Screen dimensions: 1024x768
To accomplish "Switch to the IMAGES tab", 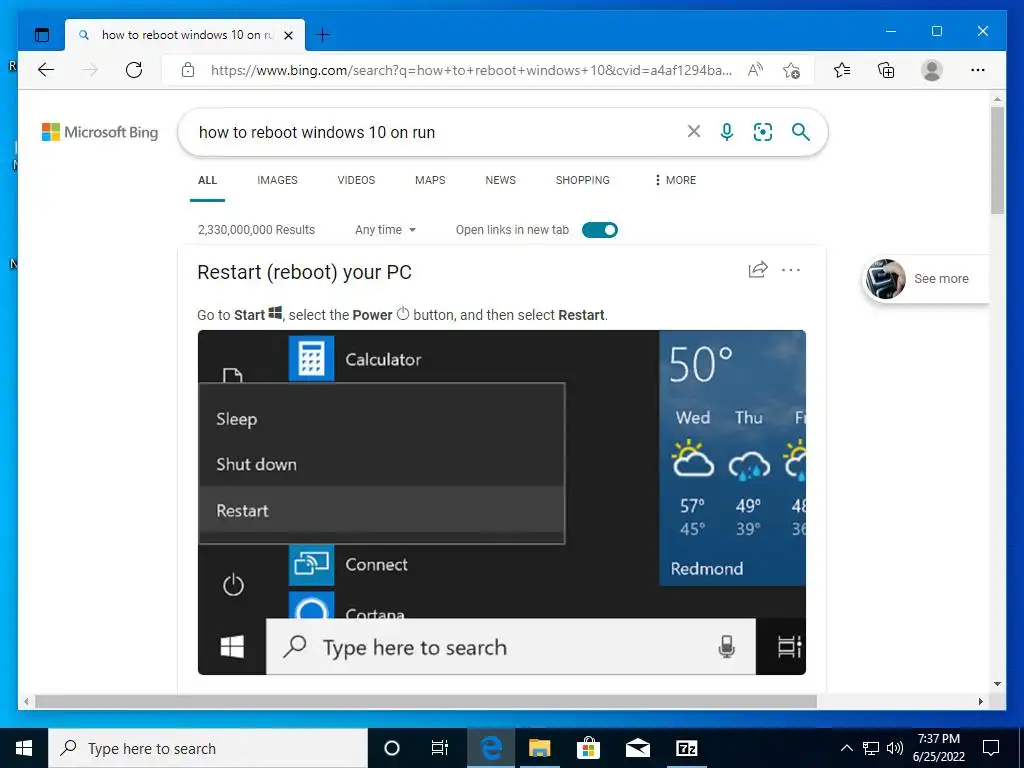I will 278,180.
